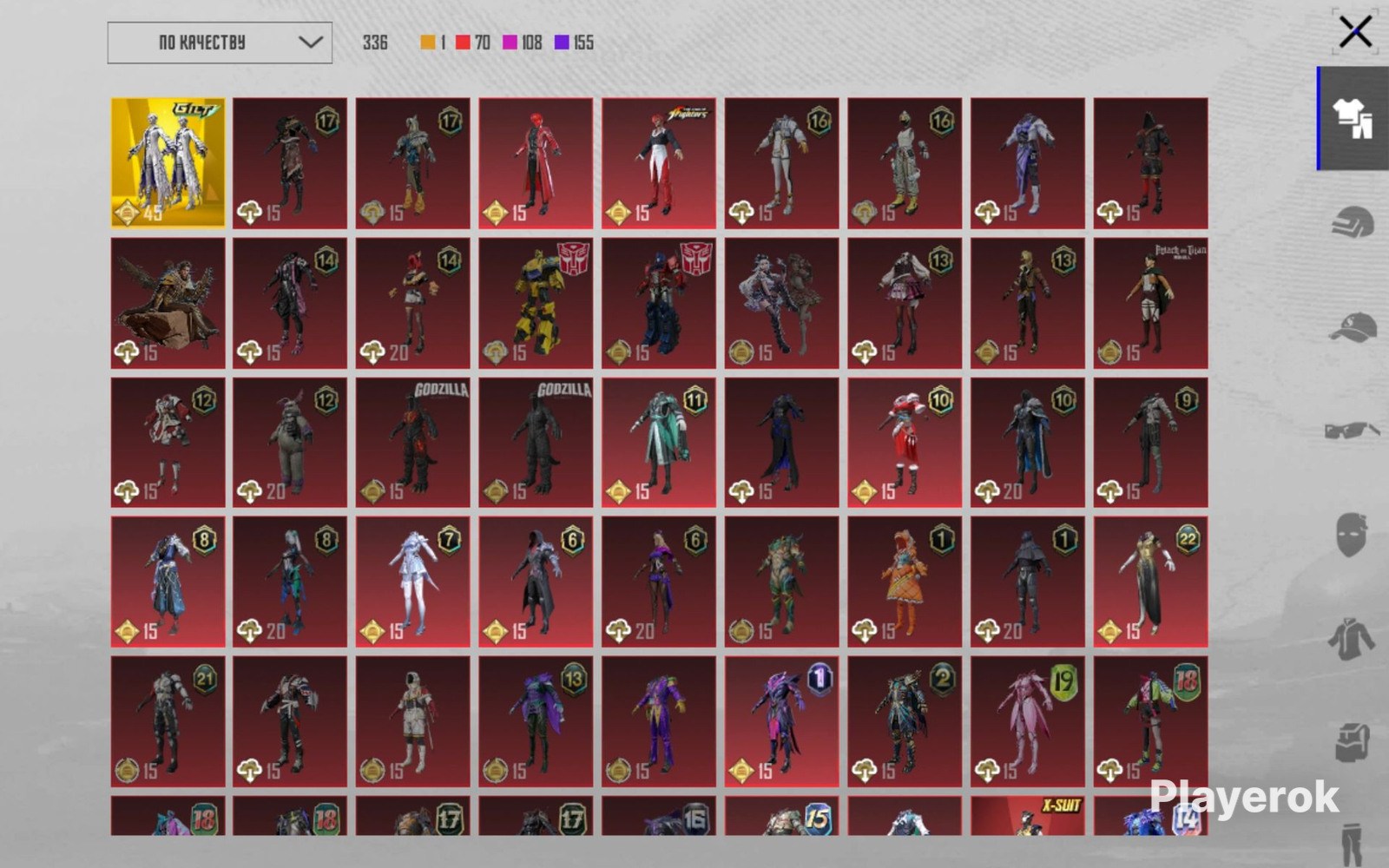Viewport: 1389px width, 868px height.
Task: Pick the gold-black outfit with badge 22
Action: tap(1150, 582)
